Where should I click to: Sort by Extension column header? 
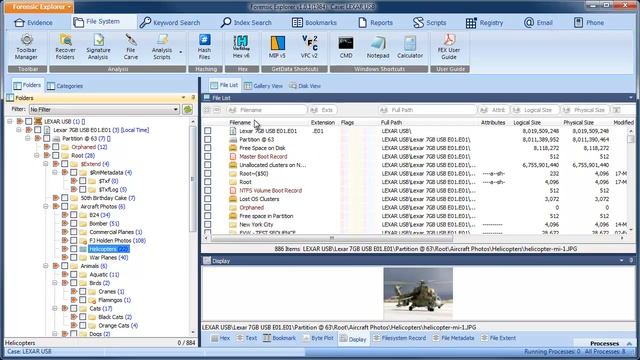322,122
